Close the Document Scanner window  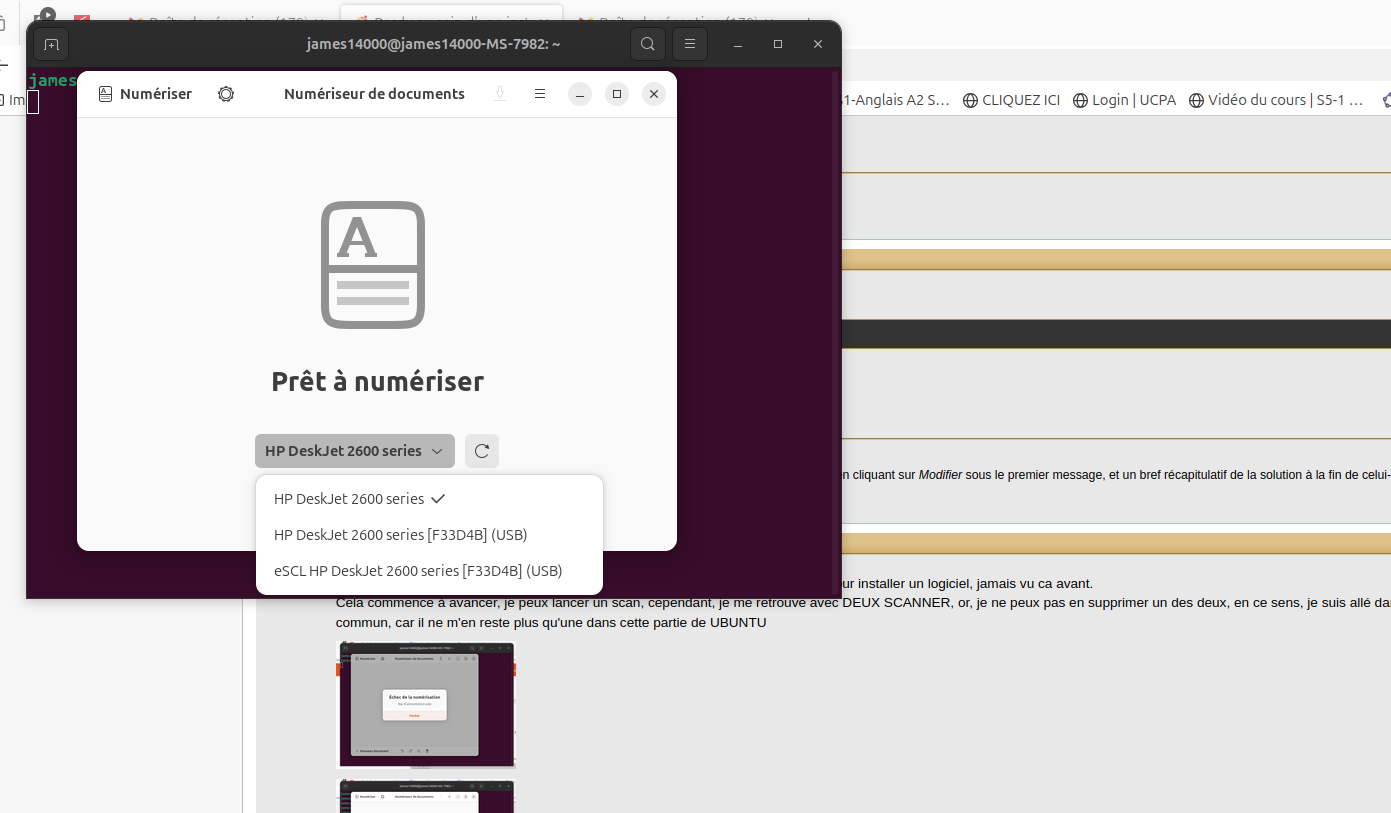653,94
